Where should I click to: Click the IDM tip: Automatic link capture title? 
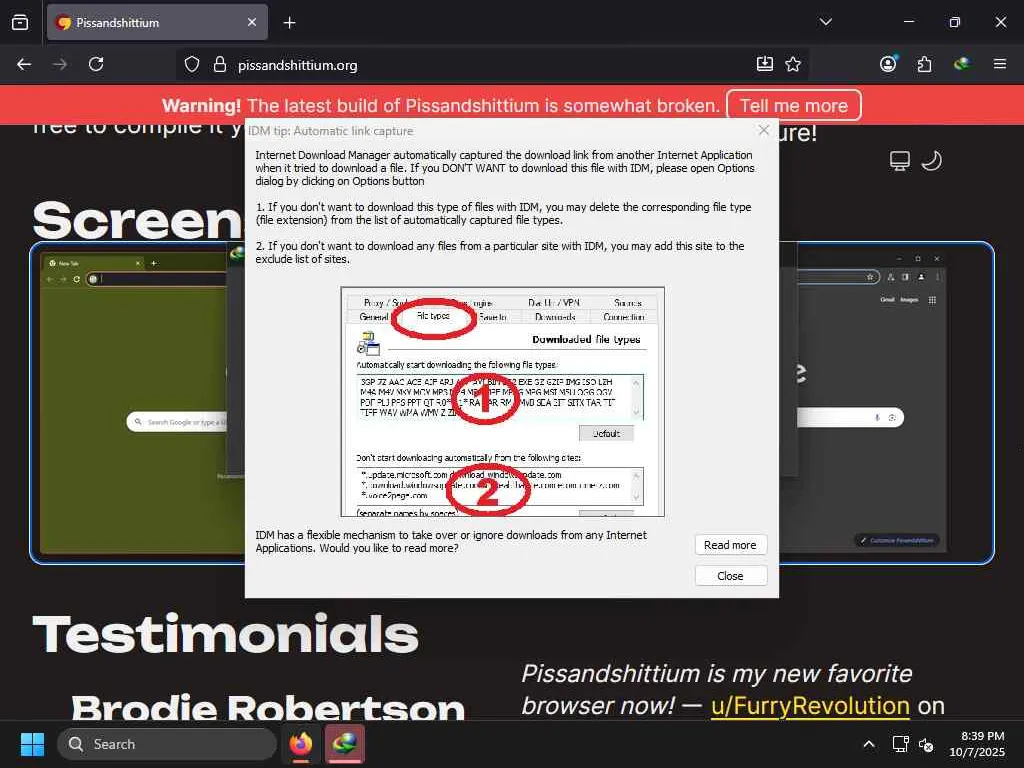tap(330, 131)
